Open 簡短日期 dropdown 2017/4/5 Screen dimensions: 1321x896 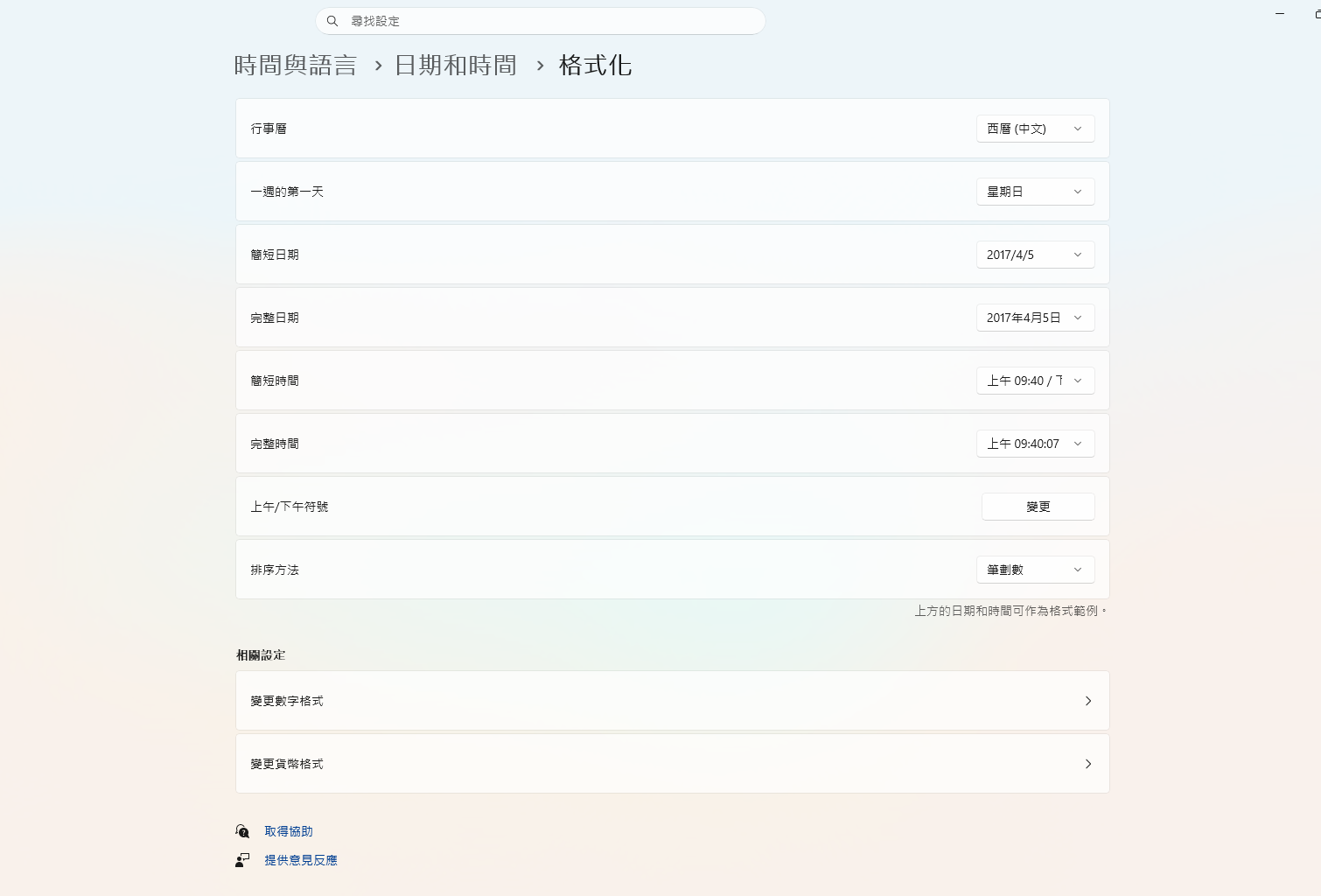(x=1036, y=255)
